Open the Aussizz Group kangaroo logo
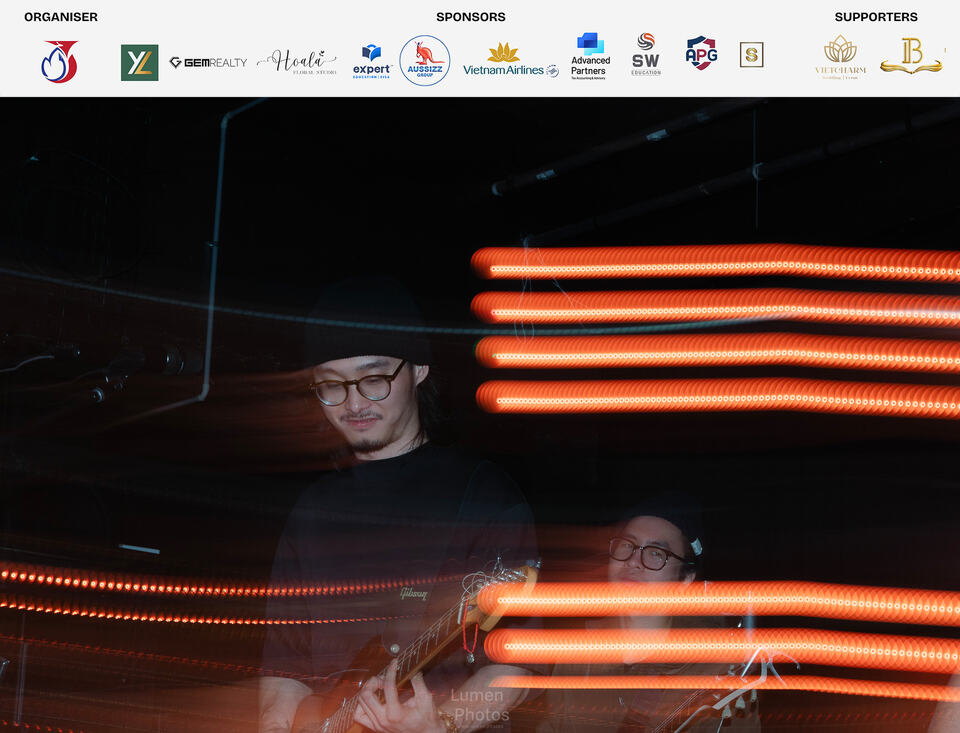960x733 pixels. click(425, 61)
